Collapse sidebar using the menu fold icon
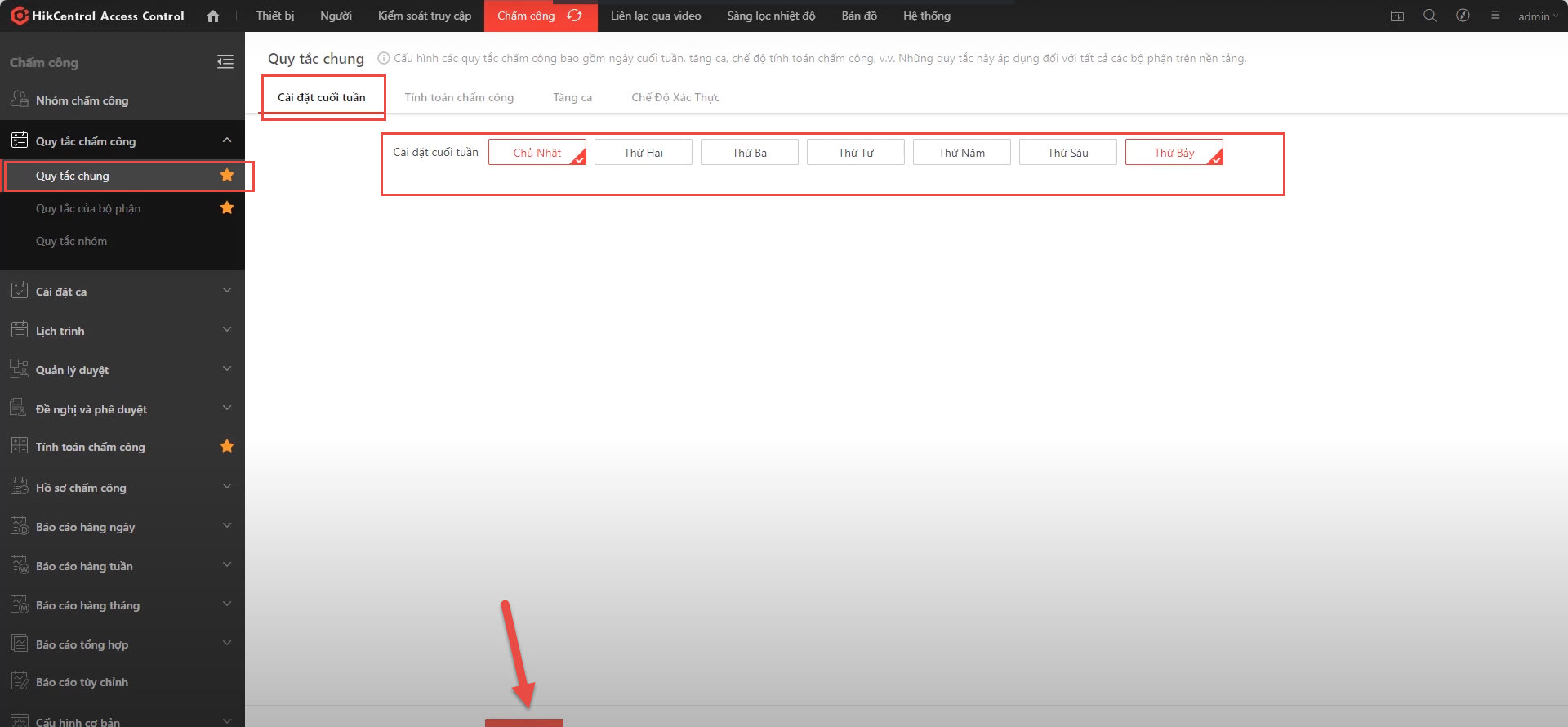1568x727 pixels. [225, 62]
